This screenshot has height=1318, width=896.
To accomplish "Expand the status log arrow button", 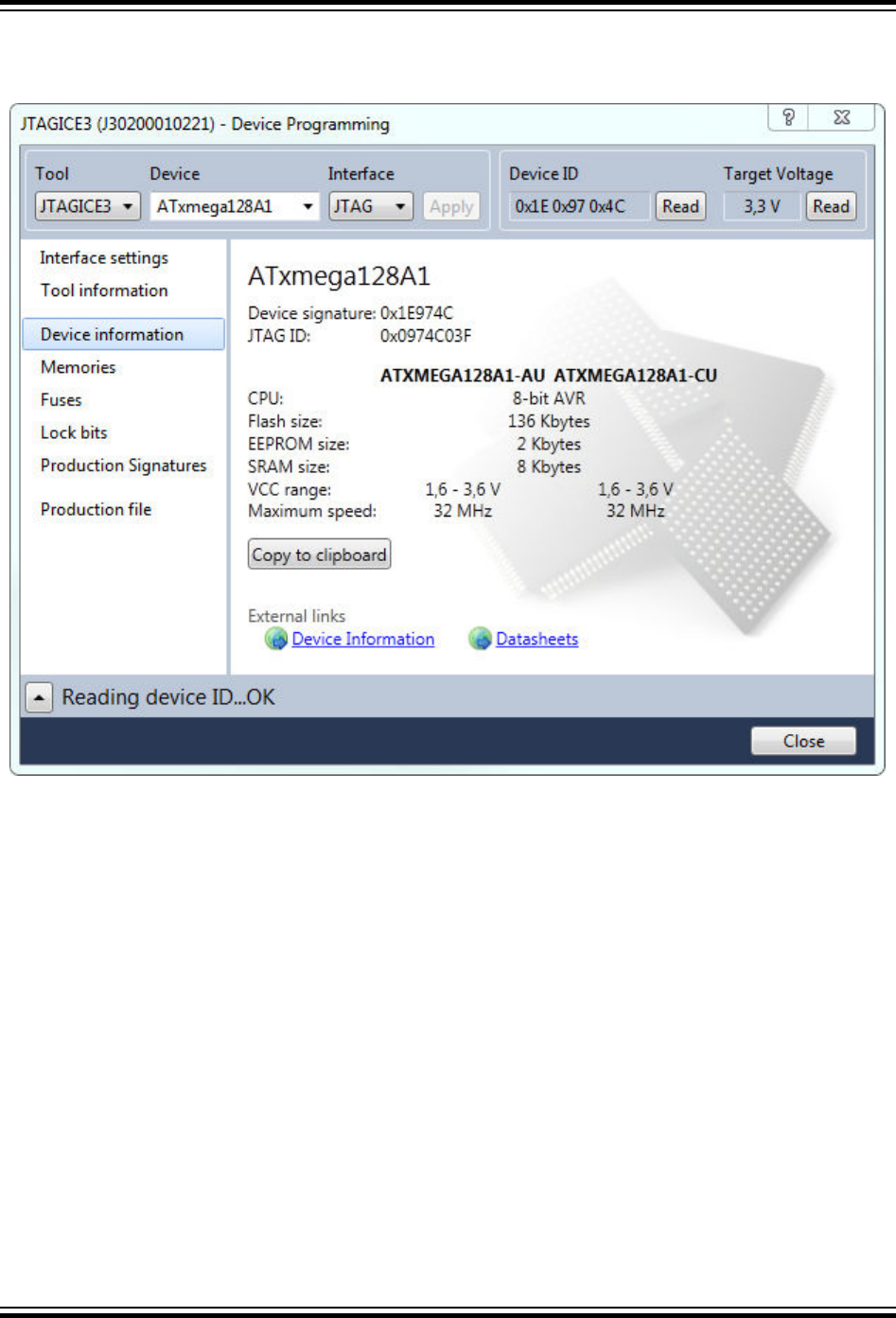I will pos(39,698).
